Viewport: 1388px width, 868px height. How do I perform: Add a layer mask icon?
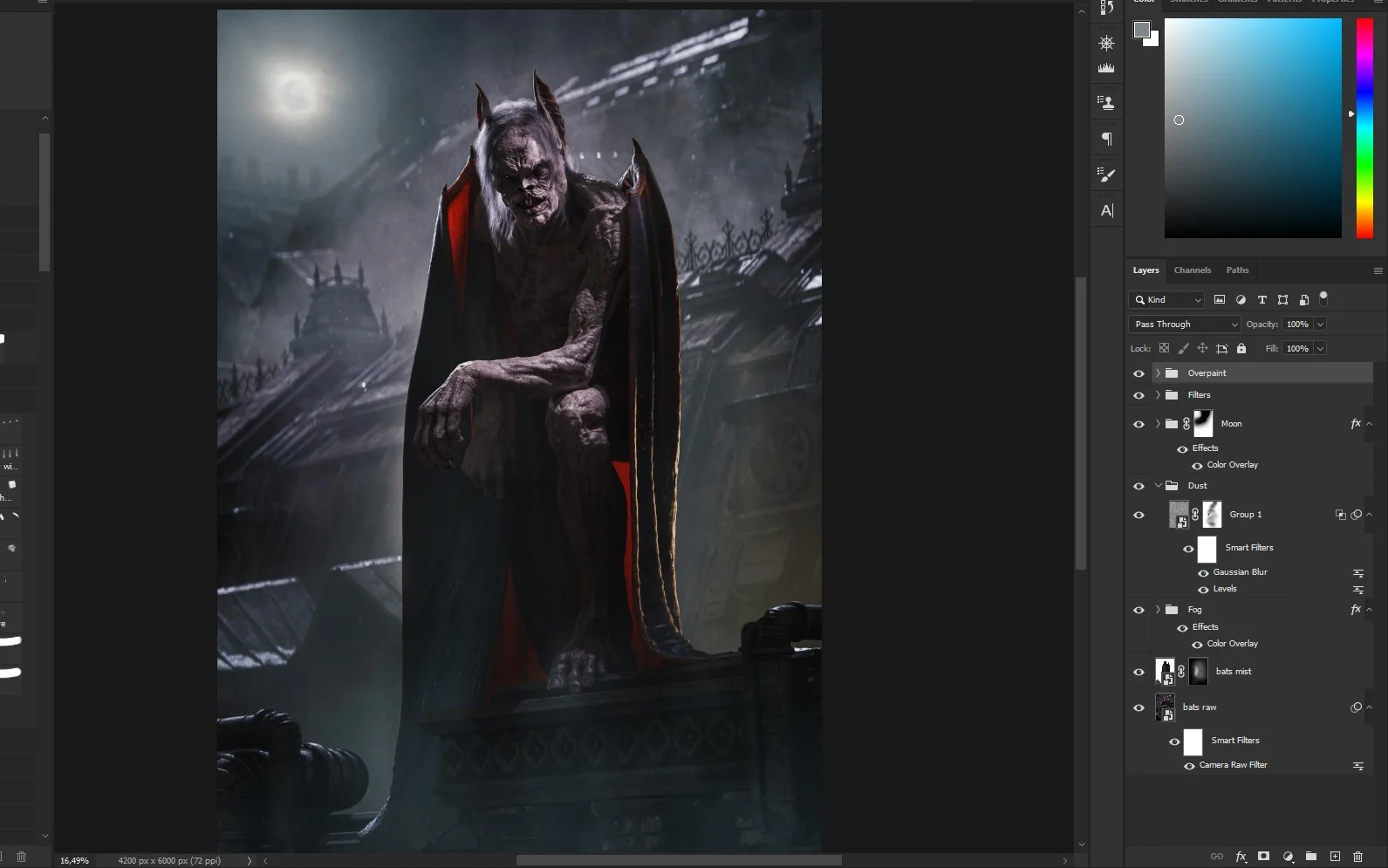1263,857
